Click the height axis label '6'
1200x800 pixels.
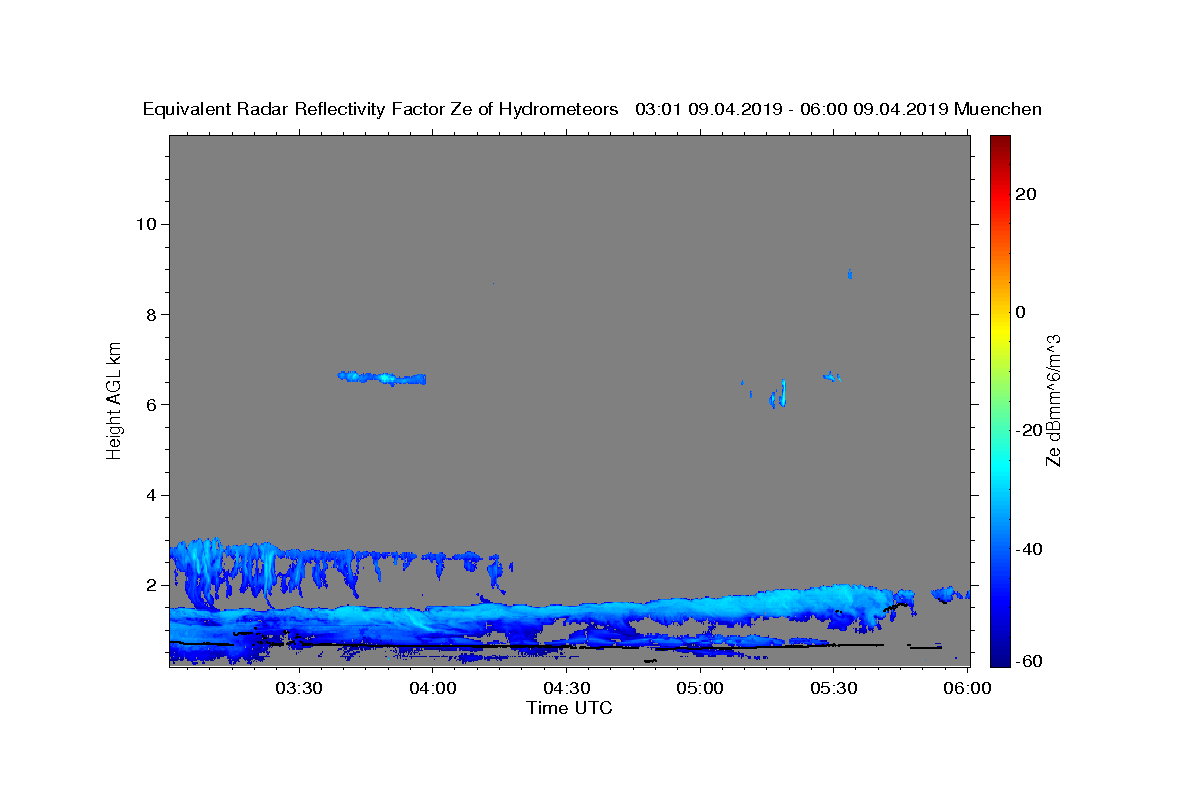151,405
